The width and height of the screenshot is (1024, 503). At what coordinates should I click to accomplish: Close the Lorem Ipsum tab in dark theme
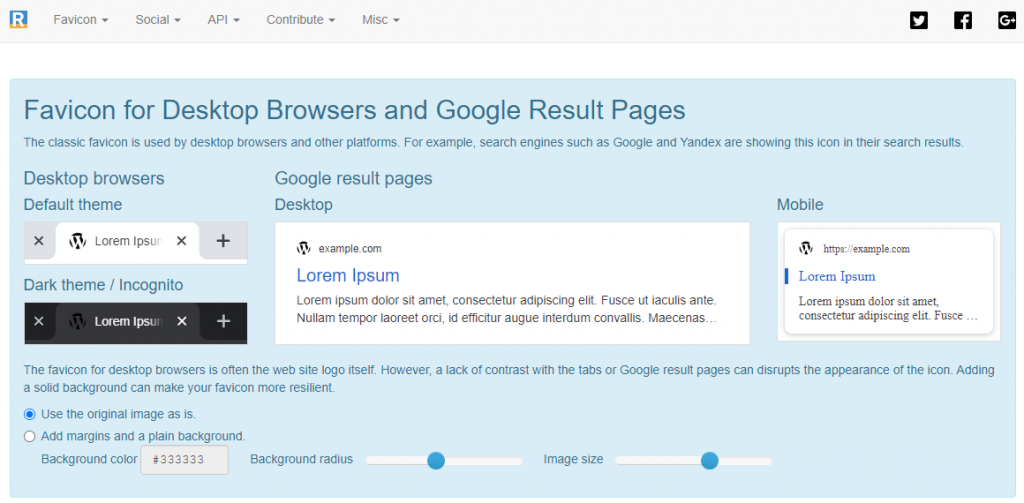pos(181,321)
